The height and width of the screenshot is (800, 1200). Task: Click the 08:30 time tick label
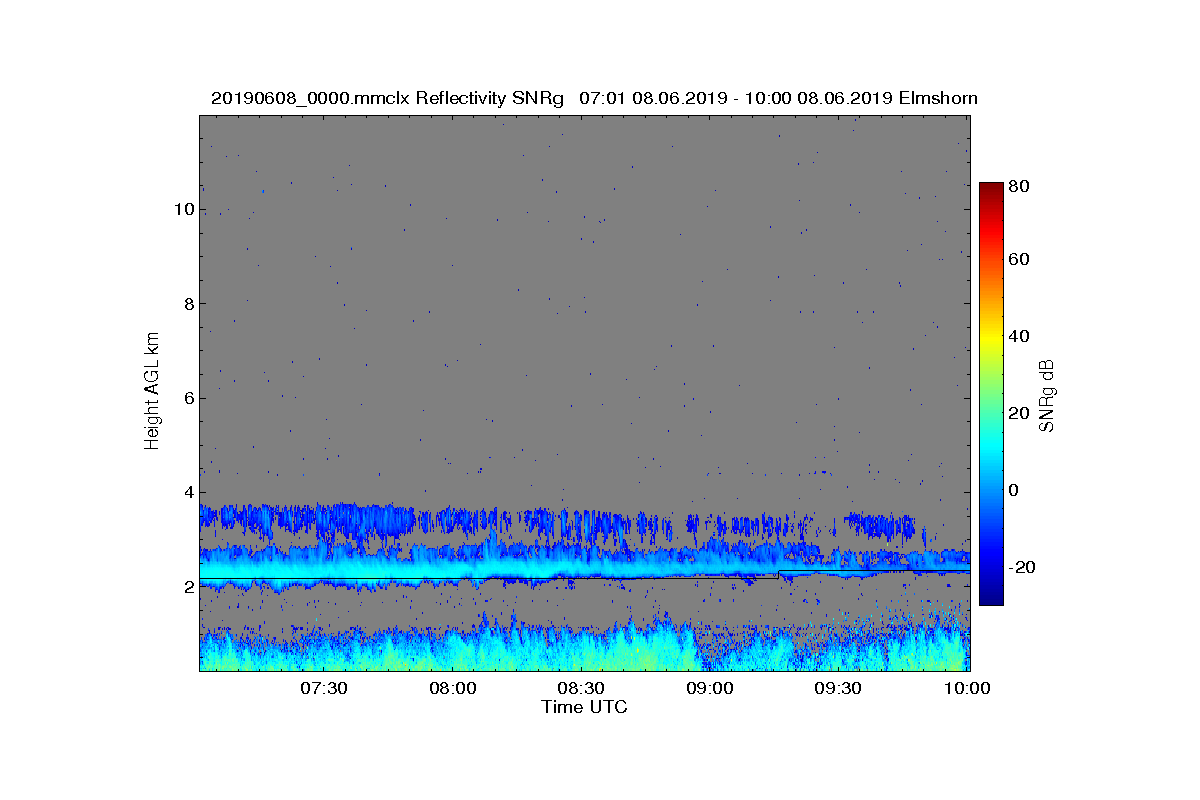pyautogui.click(x=582, y=688)
